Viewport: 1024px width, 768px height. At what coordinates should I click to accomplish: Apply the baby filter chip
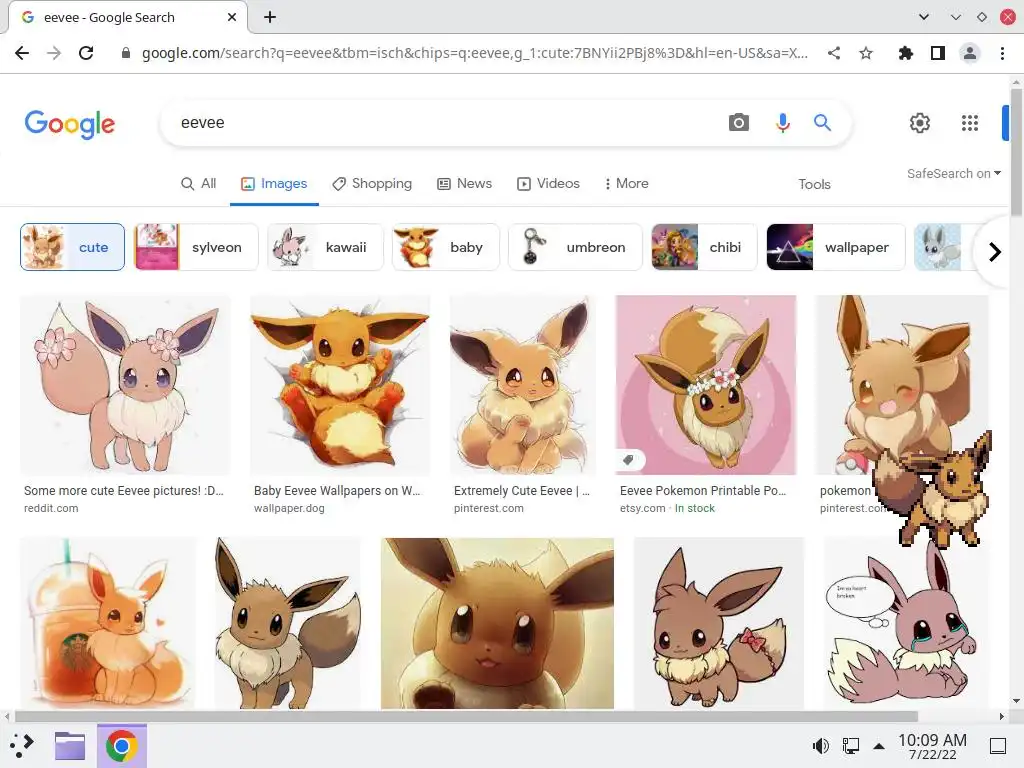(x=445, y=247)
